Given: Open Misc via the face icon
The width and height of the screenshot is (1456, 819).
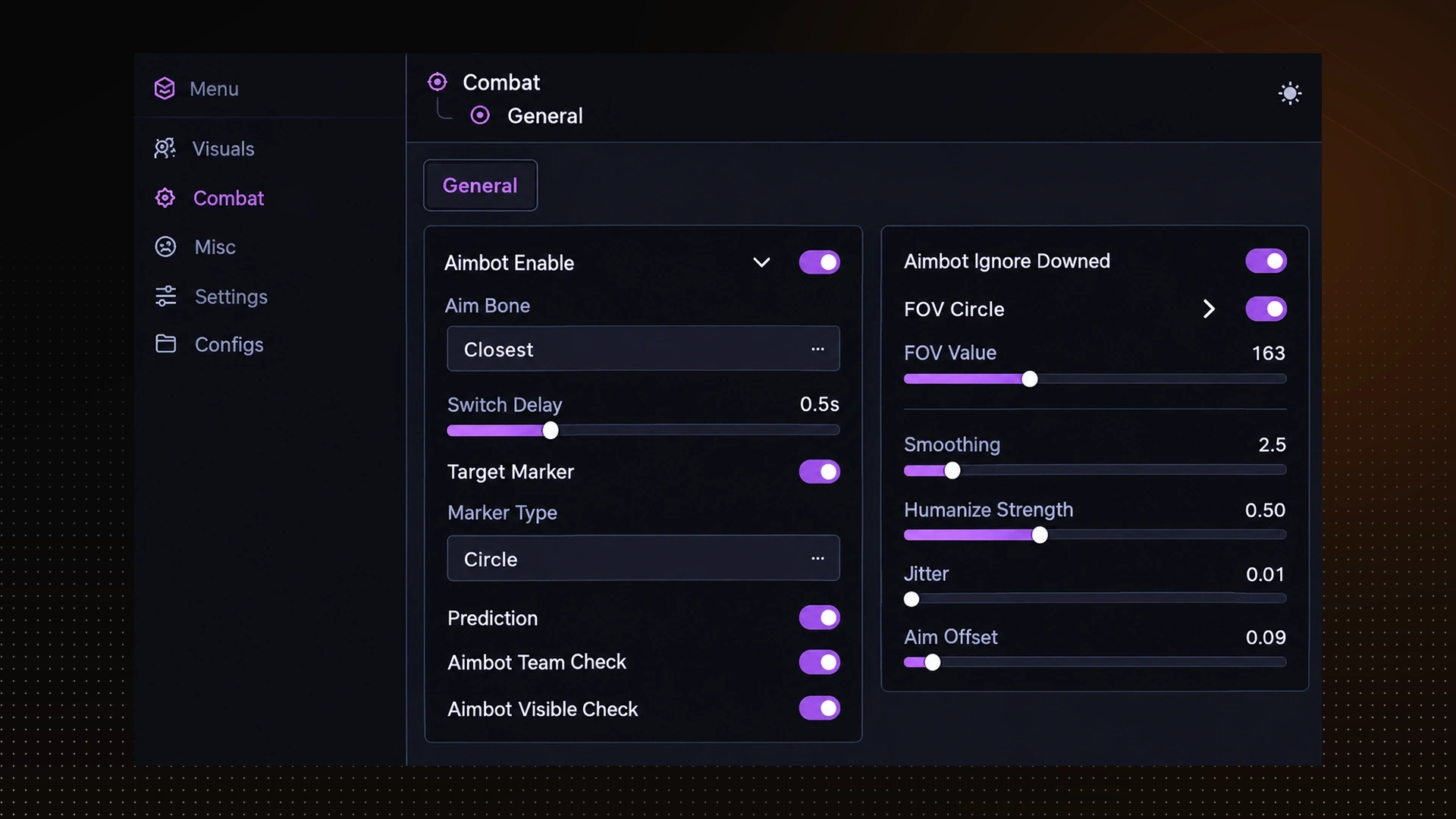Looking at the screenshot, I should (x=165, y=246).
